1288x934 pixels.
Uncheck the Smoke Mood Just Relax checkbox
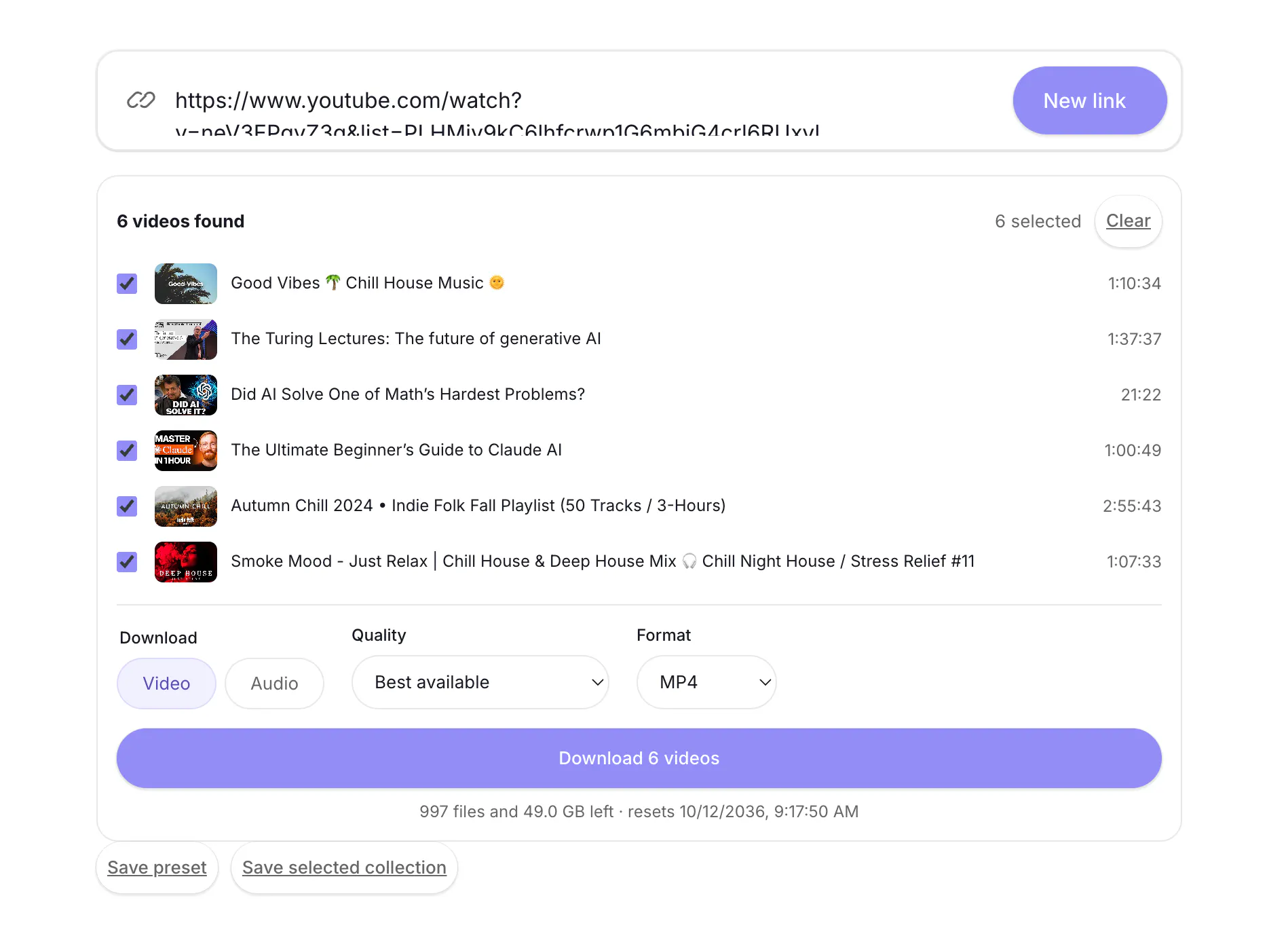tap(127, 562)
